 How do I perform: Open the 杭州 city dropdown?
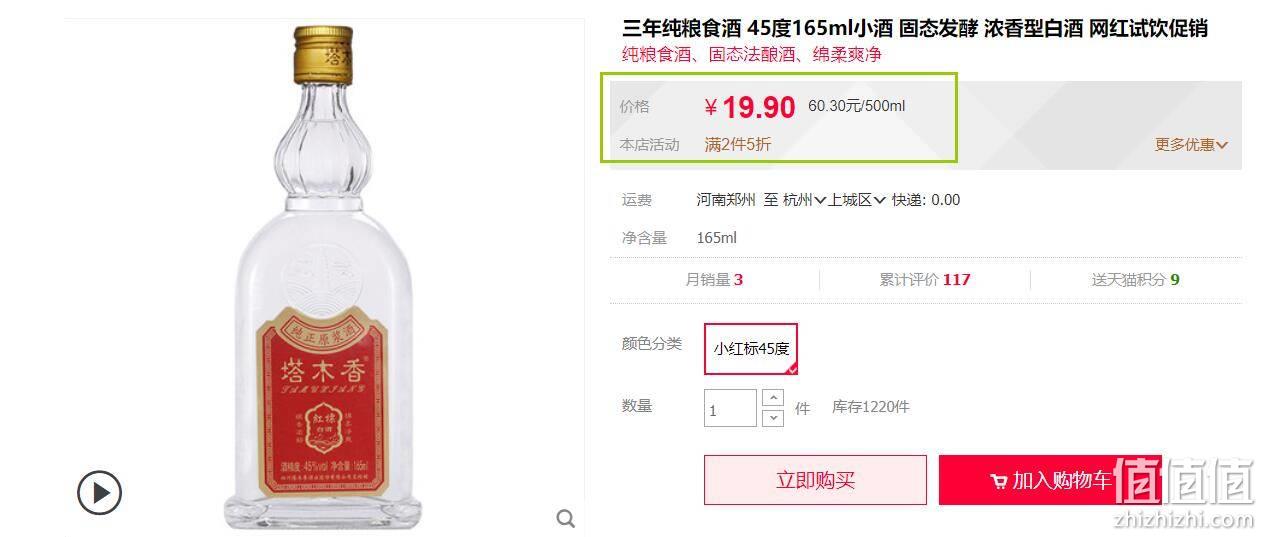tap(805, 200)
